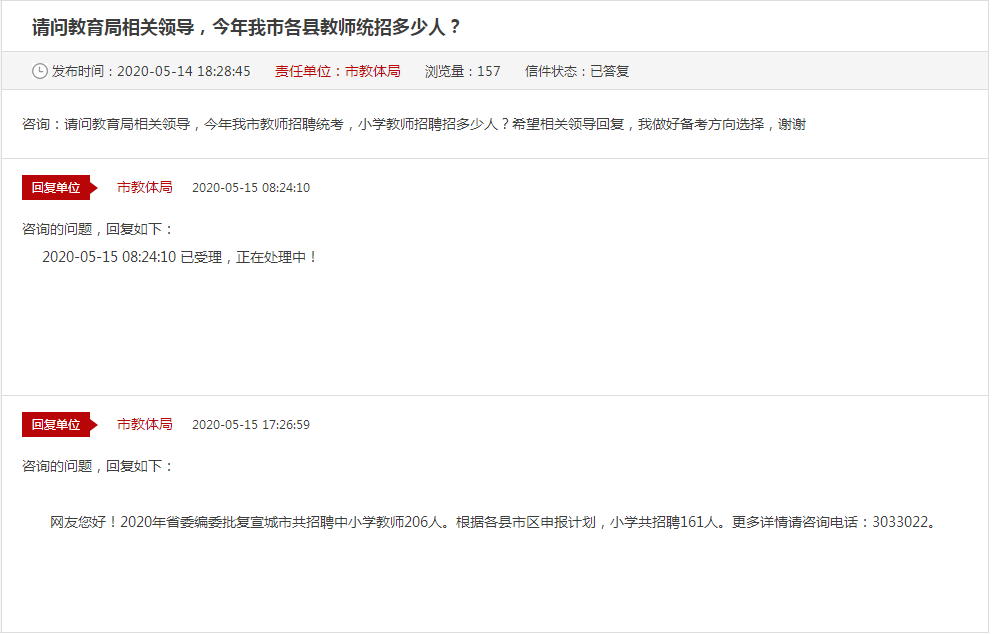
Task: Click the second red 回复单位 badge
Action: pyautogui.click(x=56, y=424)
